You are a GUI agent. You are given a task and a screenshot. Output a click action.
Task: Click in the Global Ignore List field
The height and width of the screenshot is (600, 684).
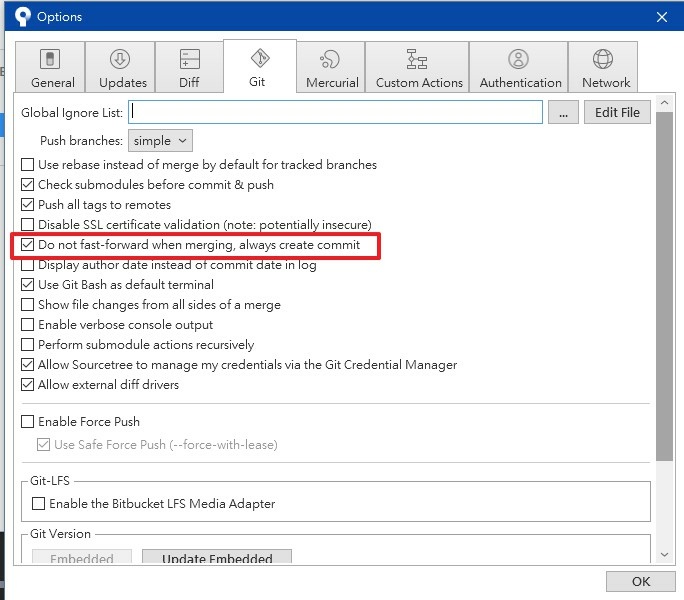point(335,112)
